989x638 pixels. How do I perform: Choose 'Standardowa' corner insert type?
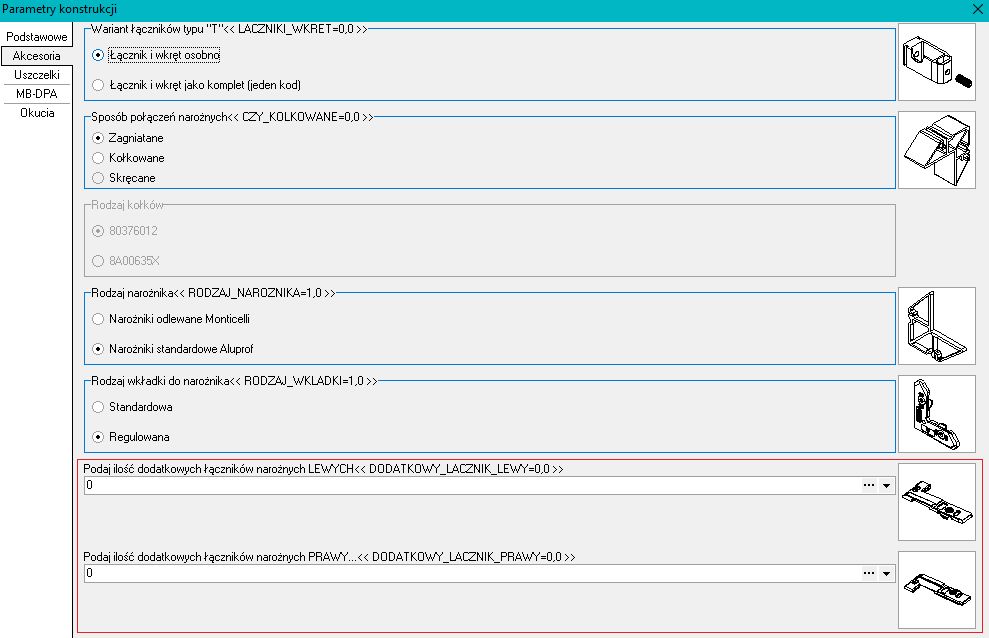coord(98,407)
